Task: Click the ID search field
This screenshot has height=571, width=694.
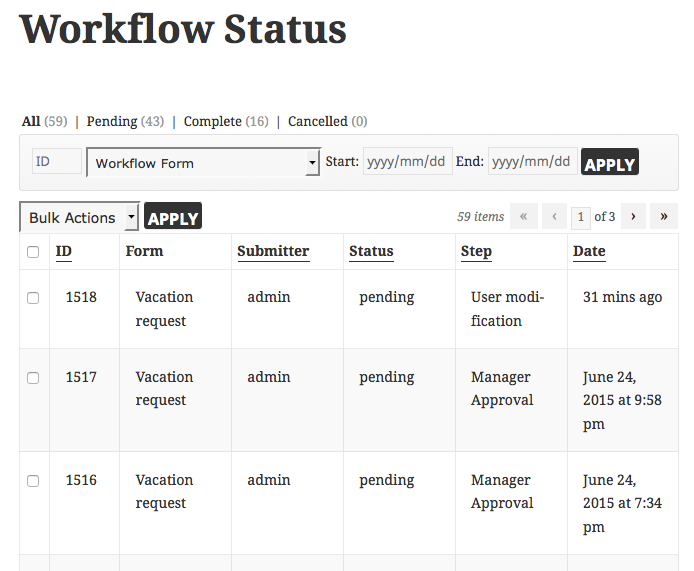Action: tap(57, 162)
